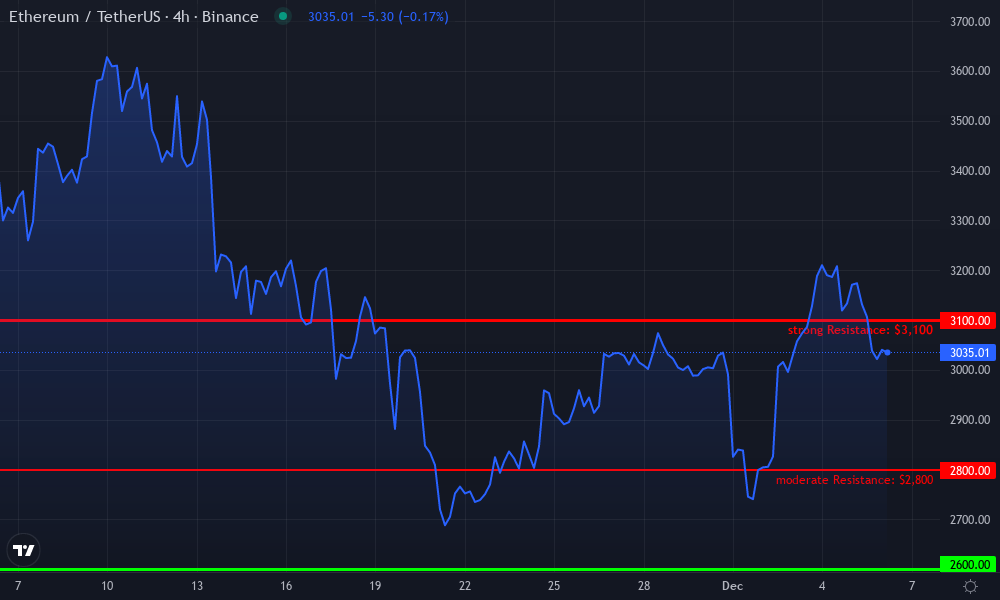Click the TradingView logo watermark
Screen dimensions: 1000x600
click(x=24, y=549)
